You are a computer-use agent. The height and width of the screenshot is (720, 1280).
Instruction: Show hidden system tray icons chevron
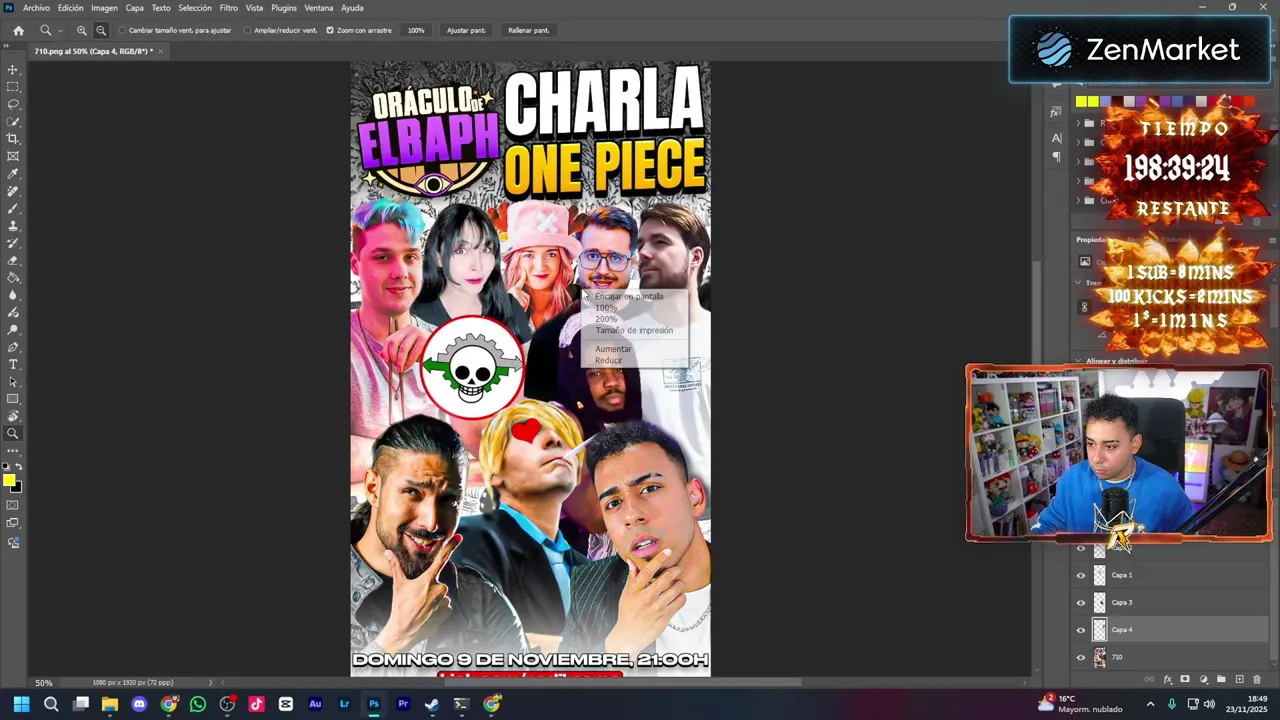pyautogui.click(x=1150, y=704)
